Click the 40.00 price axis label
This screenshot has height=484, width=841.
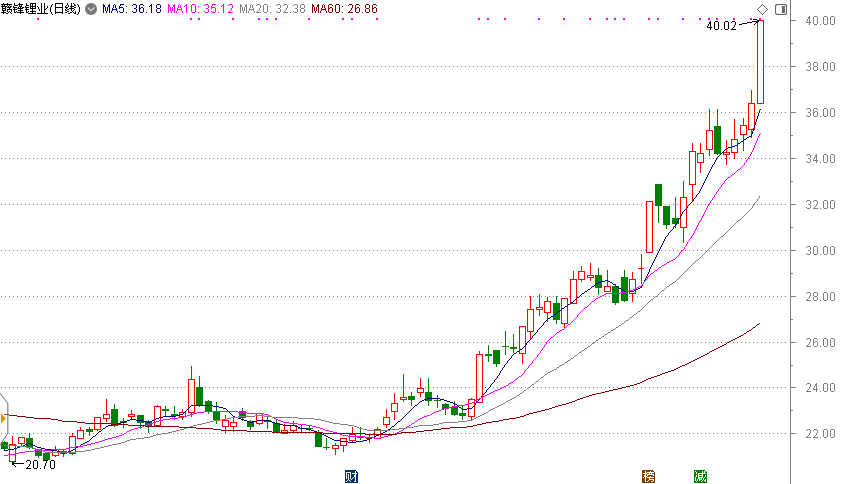pyautogui.click(x=816, y=21)
